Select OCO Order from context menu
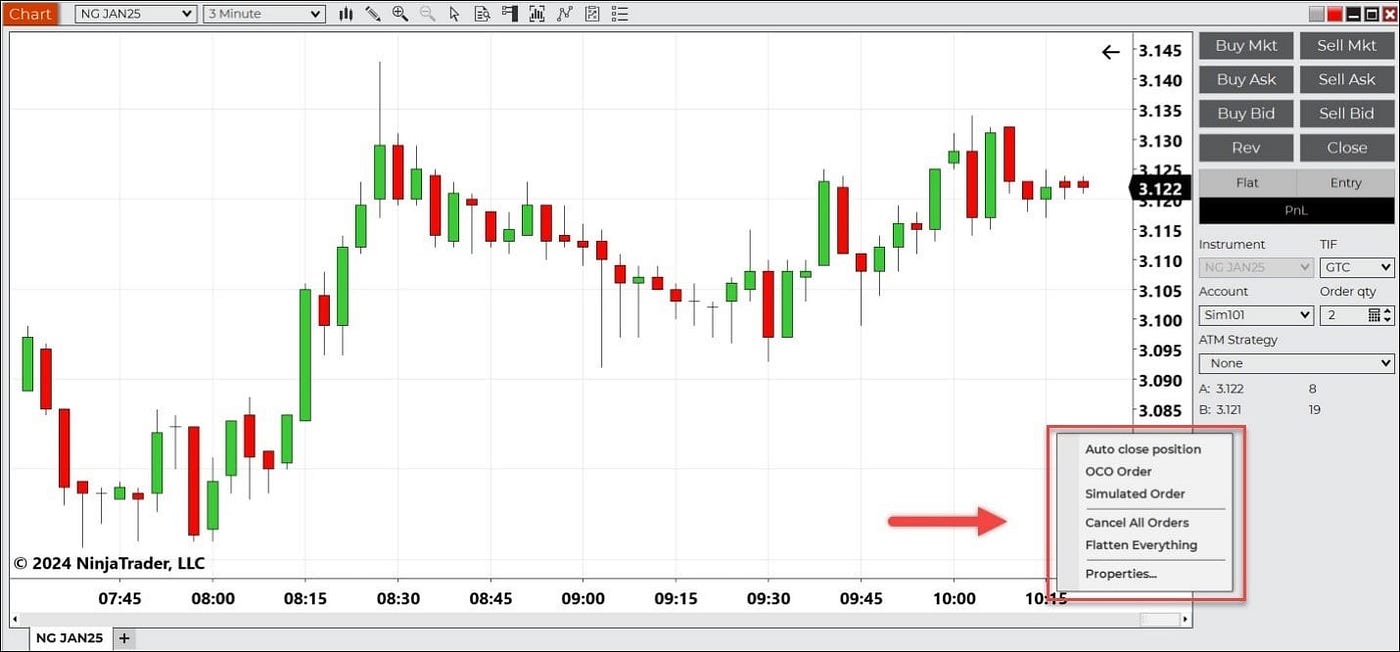1400x652 pixels. (x=1118, y=471)
